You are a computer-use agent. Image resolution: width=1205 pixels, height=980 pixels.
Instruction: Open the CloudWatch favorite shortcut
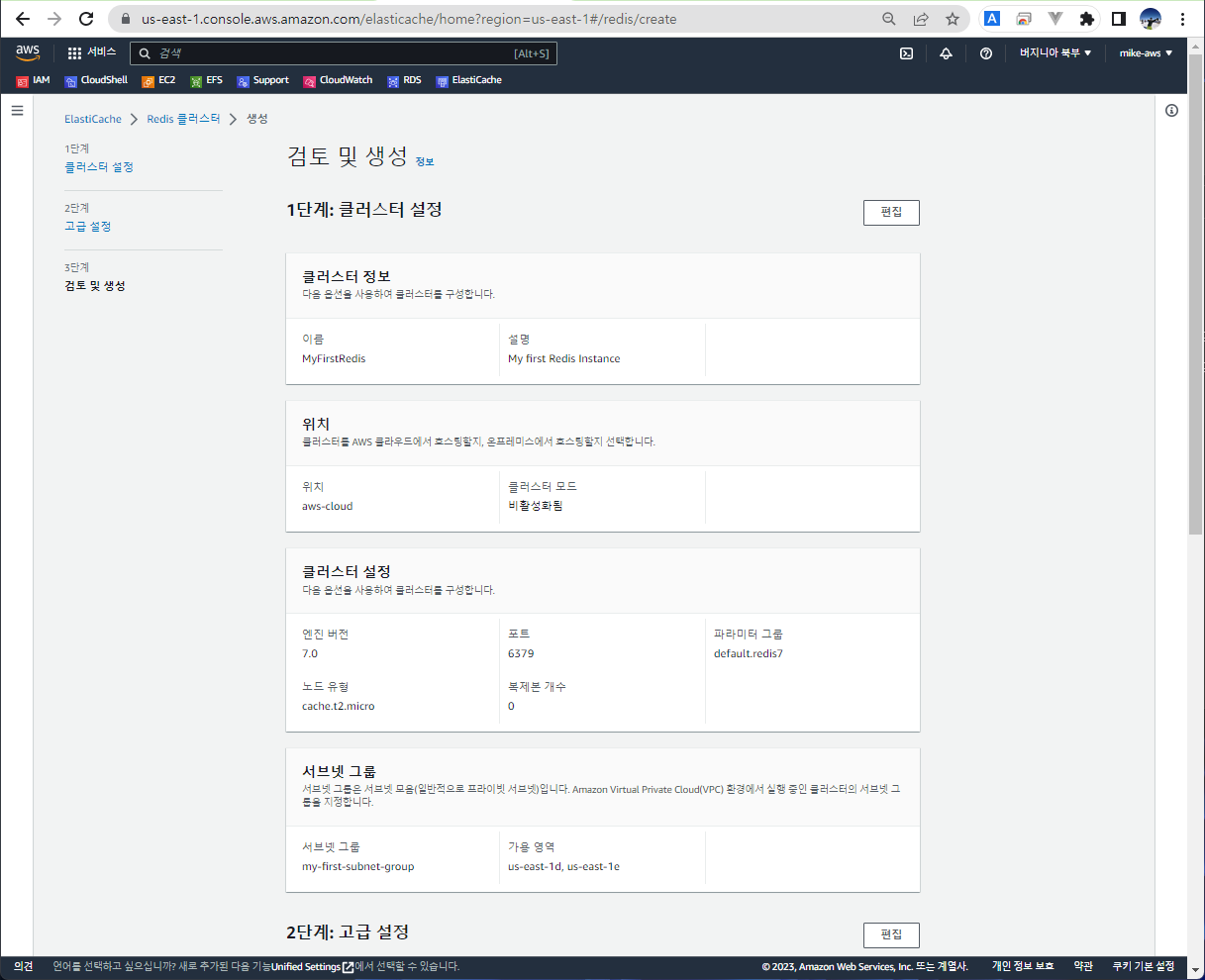tap(338, 80)
